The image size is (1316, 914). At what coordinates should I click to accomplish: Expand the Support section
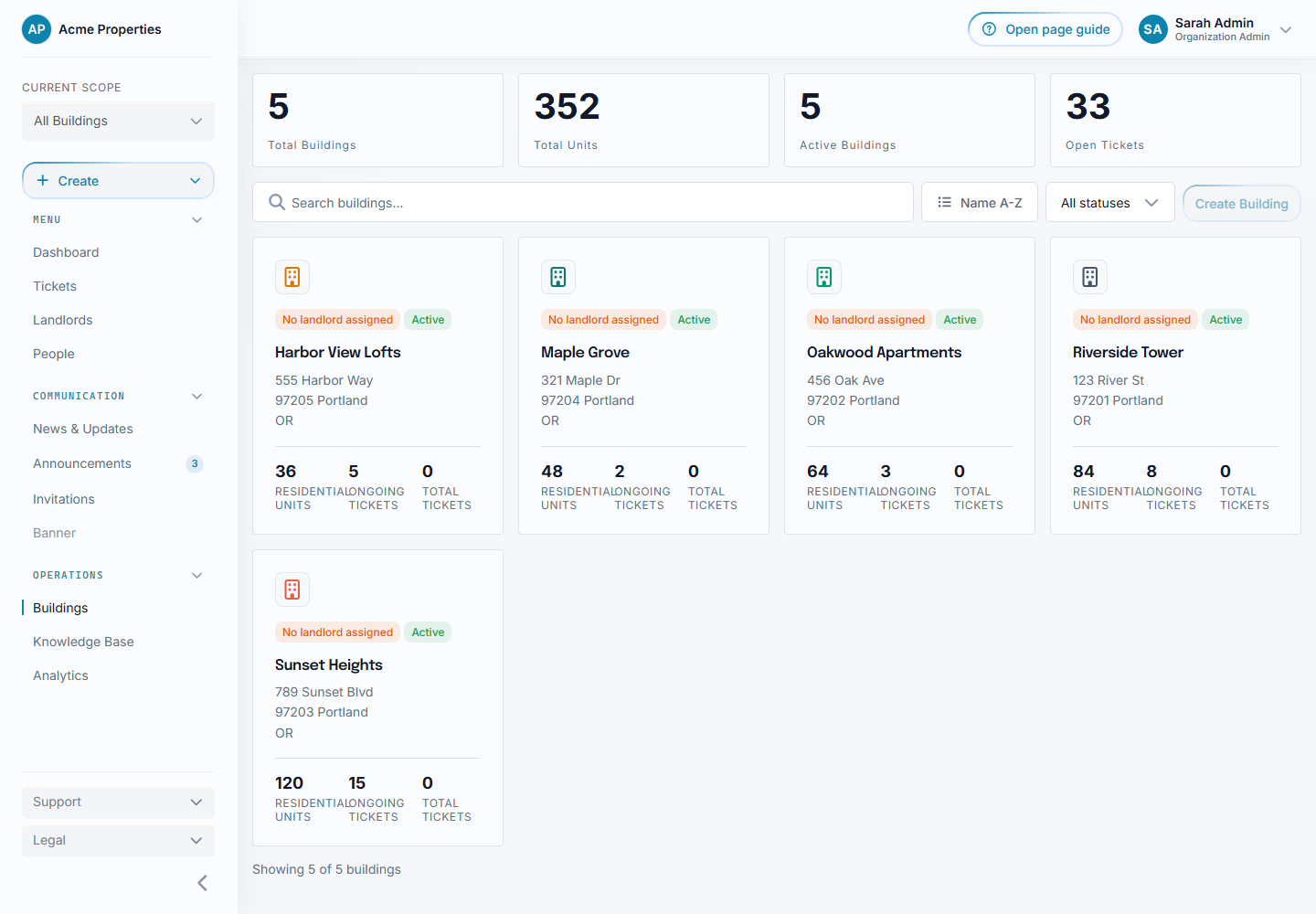coord(118,802)
